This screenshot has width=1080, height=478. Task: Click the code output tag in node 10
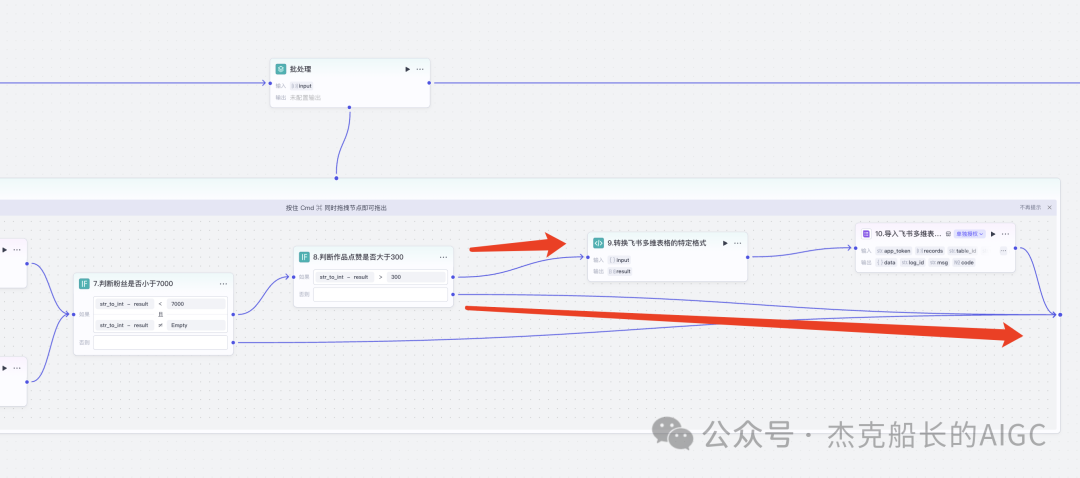[x=964, y=262]
